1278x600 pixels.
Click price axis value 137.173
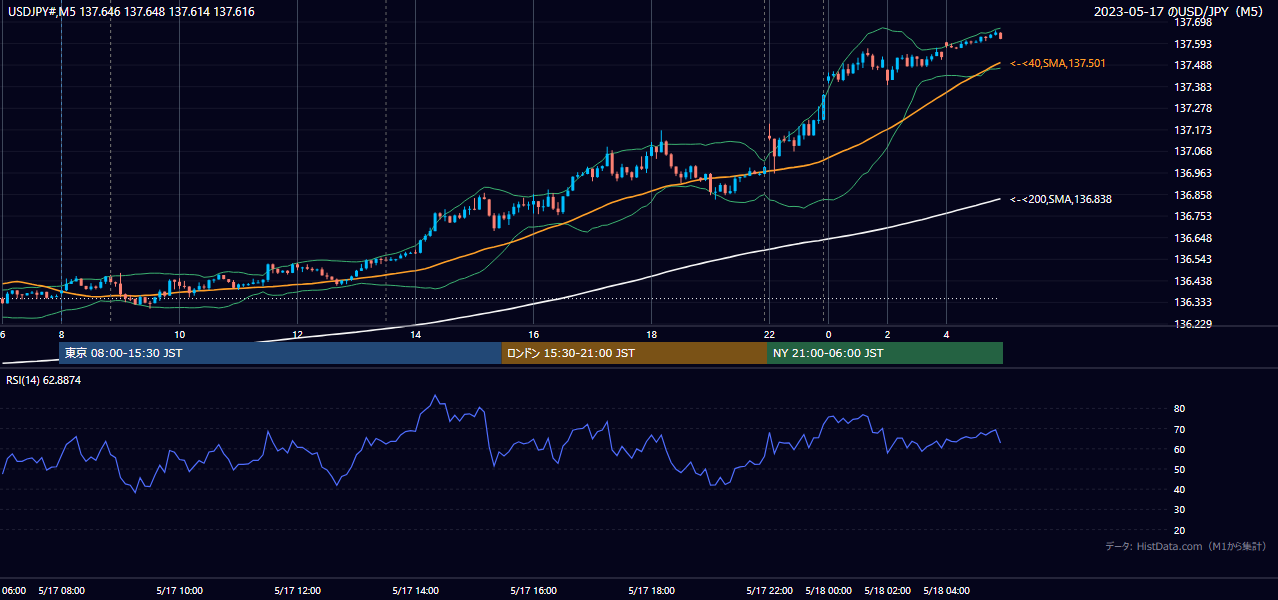(x=1192, y=130)
